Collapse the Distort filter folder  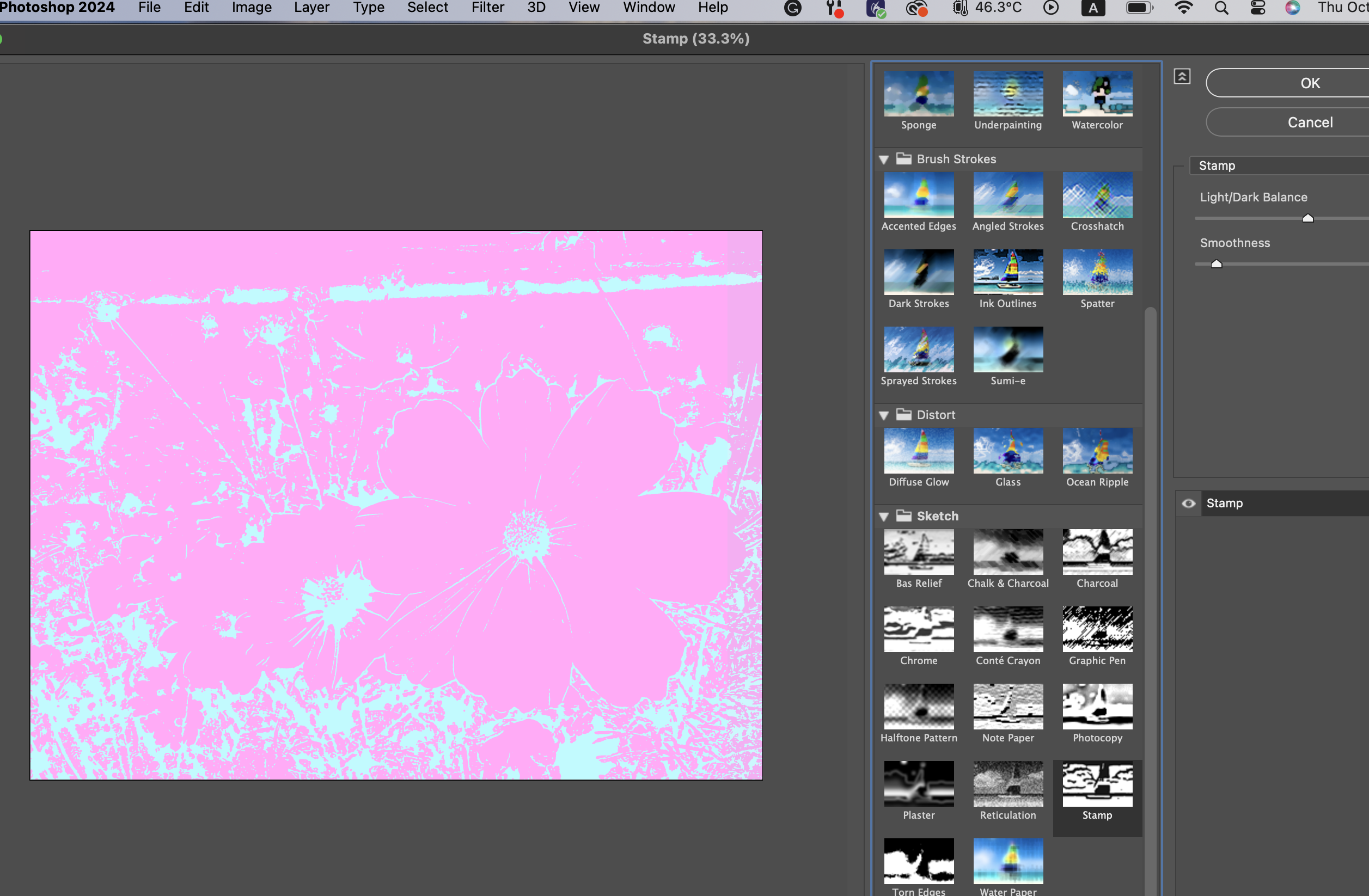tap(884, 416)
